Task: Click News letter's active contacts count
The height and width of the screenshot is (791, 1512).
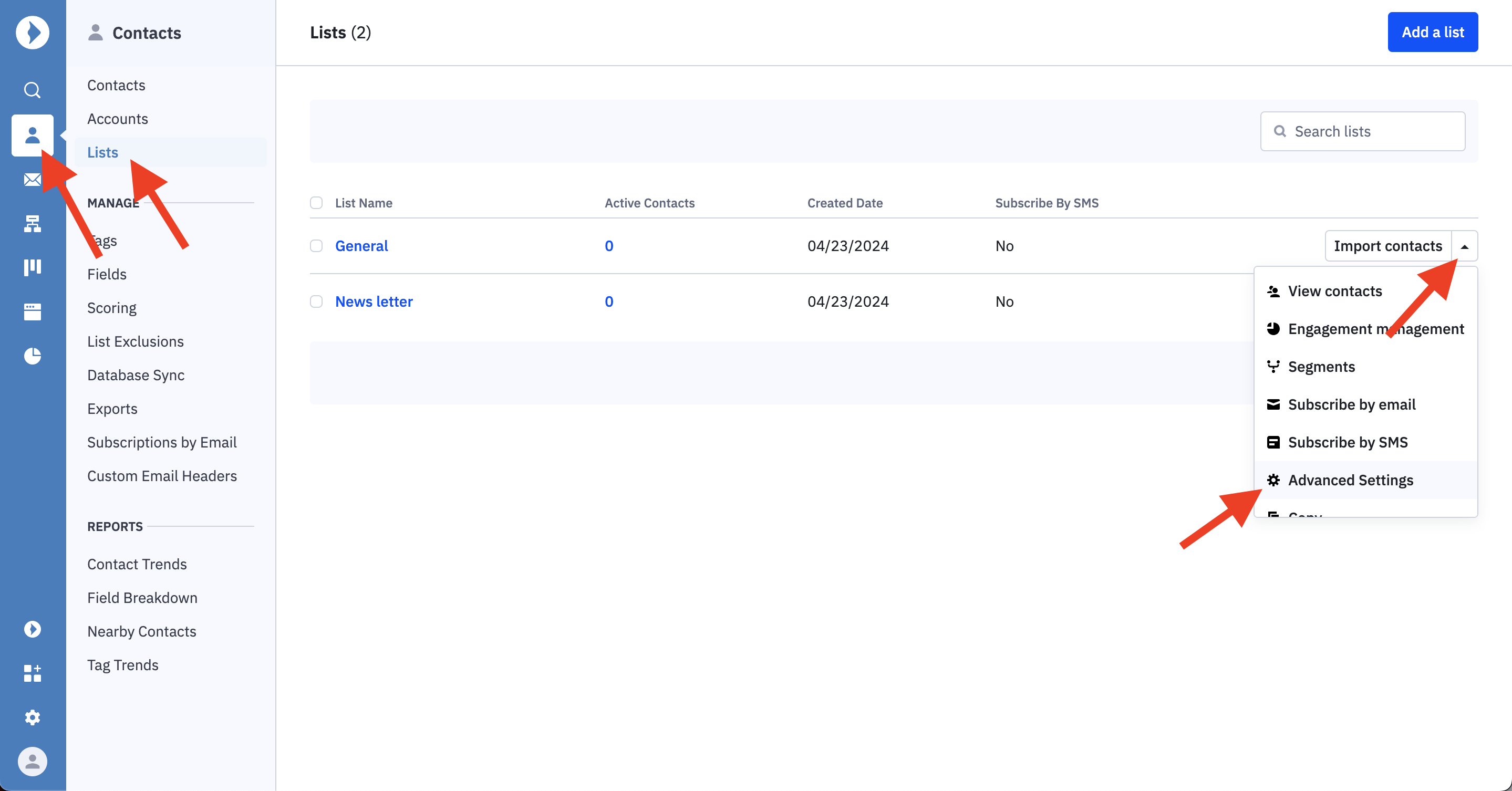Action: (609, 301)
